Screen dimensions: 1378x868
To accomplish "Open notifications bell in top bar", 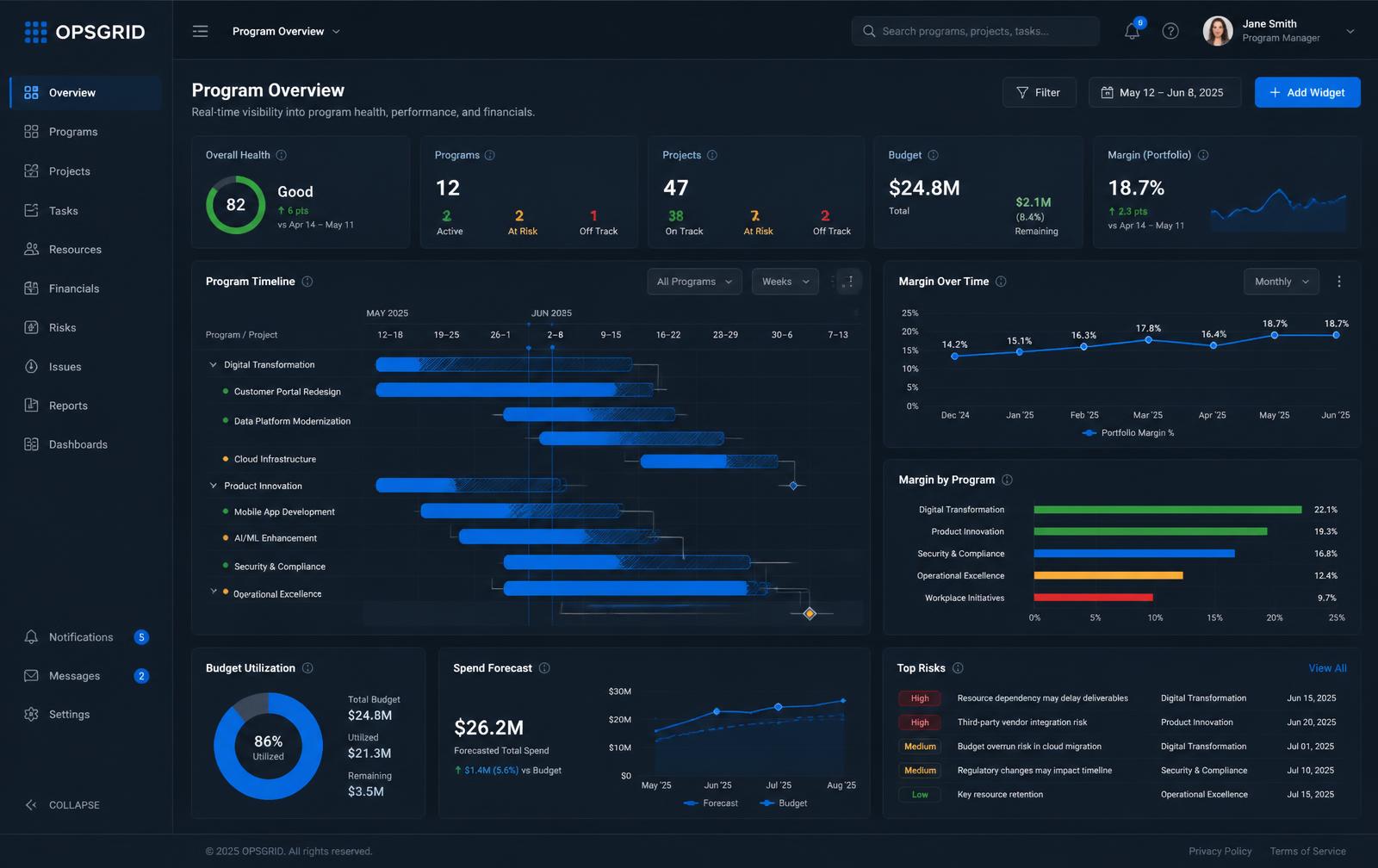I will coord(1133,31).
